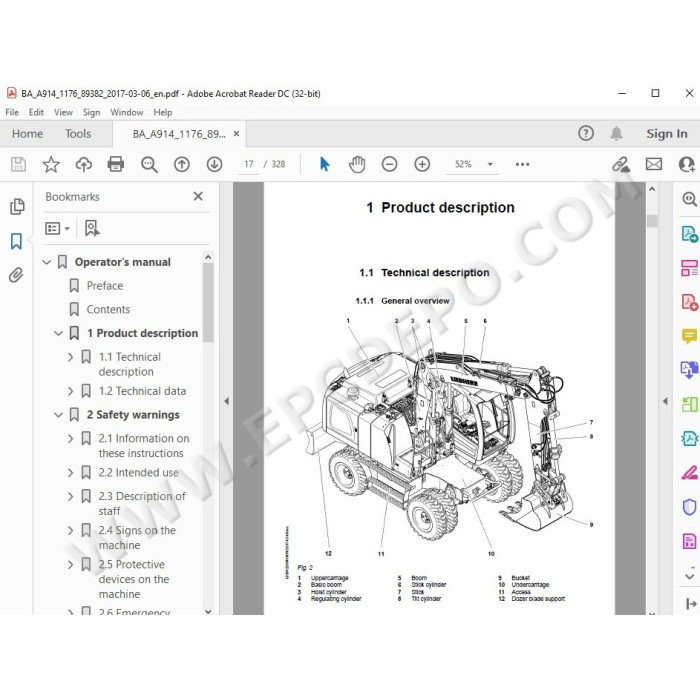Open the Sign menu
Image resolution: width=700 pixels, height=700 pixels.
click(92, 112)
